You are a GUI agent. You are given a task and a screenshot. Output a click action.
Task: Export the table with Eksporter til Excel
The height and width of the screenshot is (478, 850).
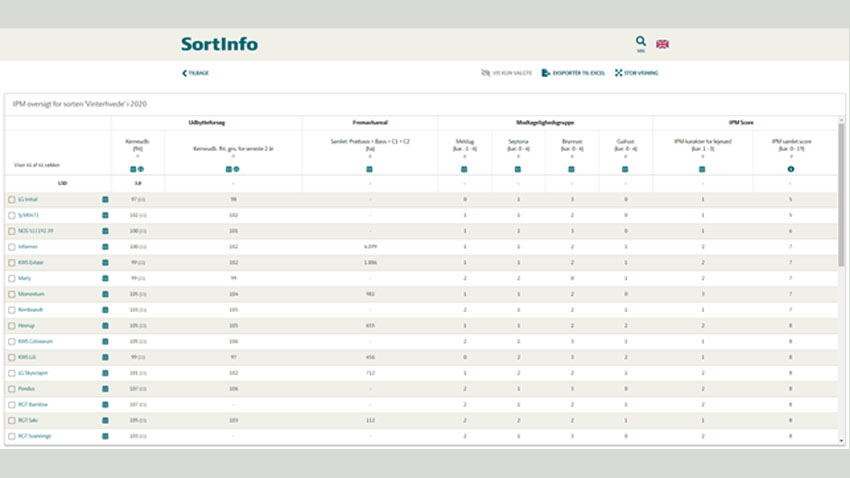[x=573, y=73]
